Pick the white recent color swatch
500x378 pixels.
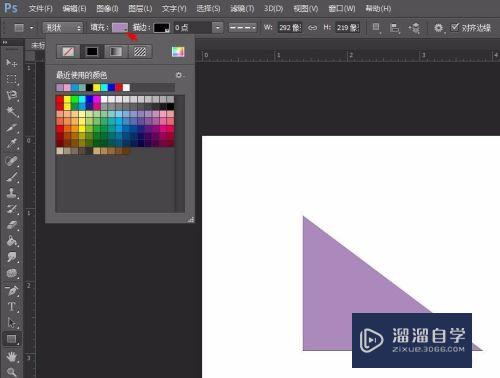coord(126,87)
